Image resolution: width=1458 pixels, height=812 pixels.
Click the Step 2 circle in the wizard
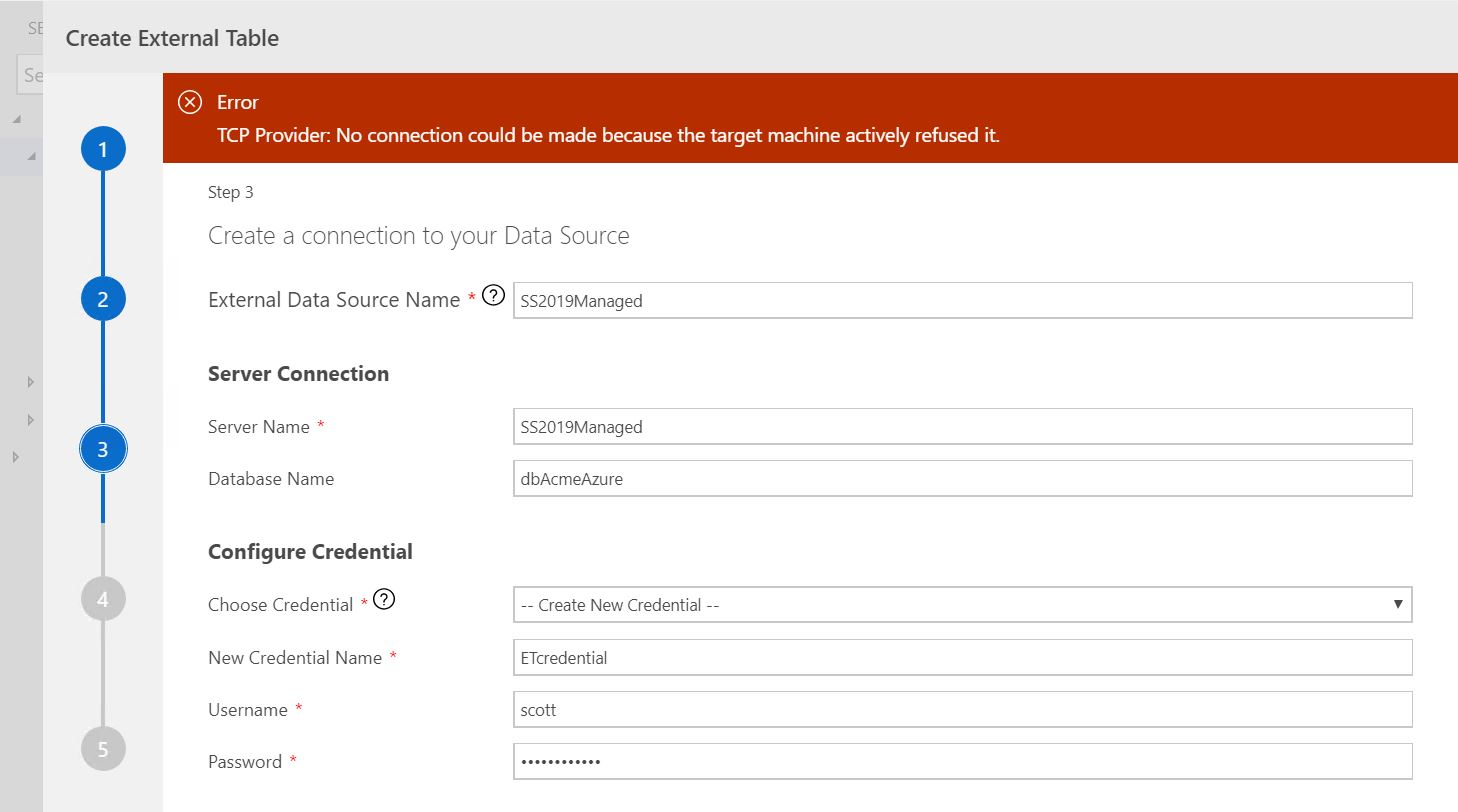pos(103,298)
